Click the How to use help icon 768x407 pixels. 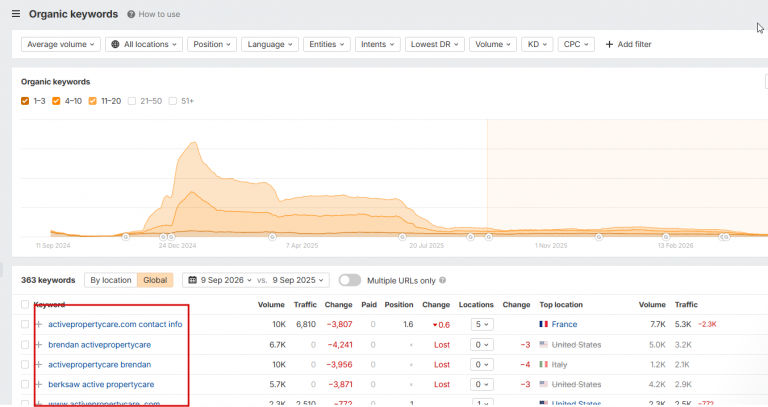click(x=131, y=14)
